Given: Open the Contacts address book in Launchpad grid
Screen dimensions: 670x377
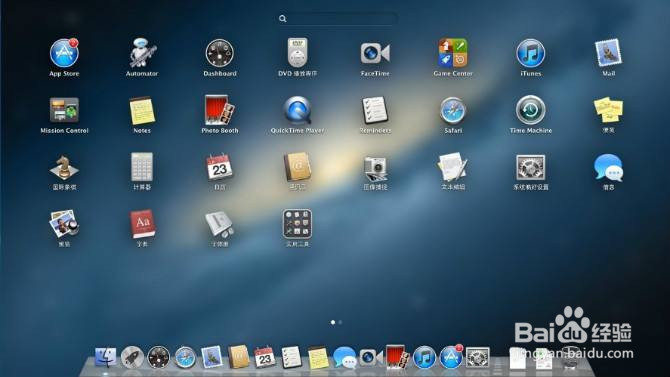Looking at the screenshot, I should [x=297, y=167].
